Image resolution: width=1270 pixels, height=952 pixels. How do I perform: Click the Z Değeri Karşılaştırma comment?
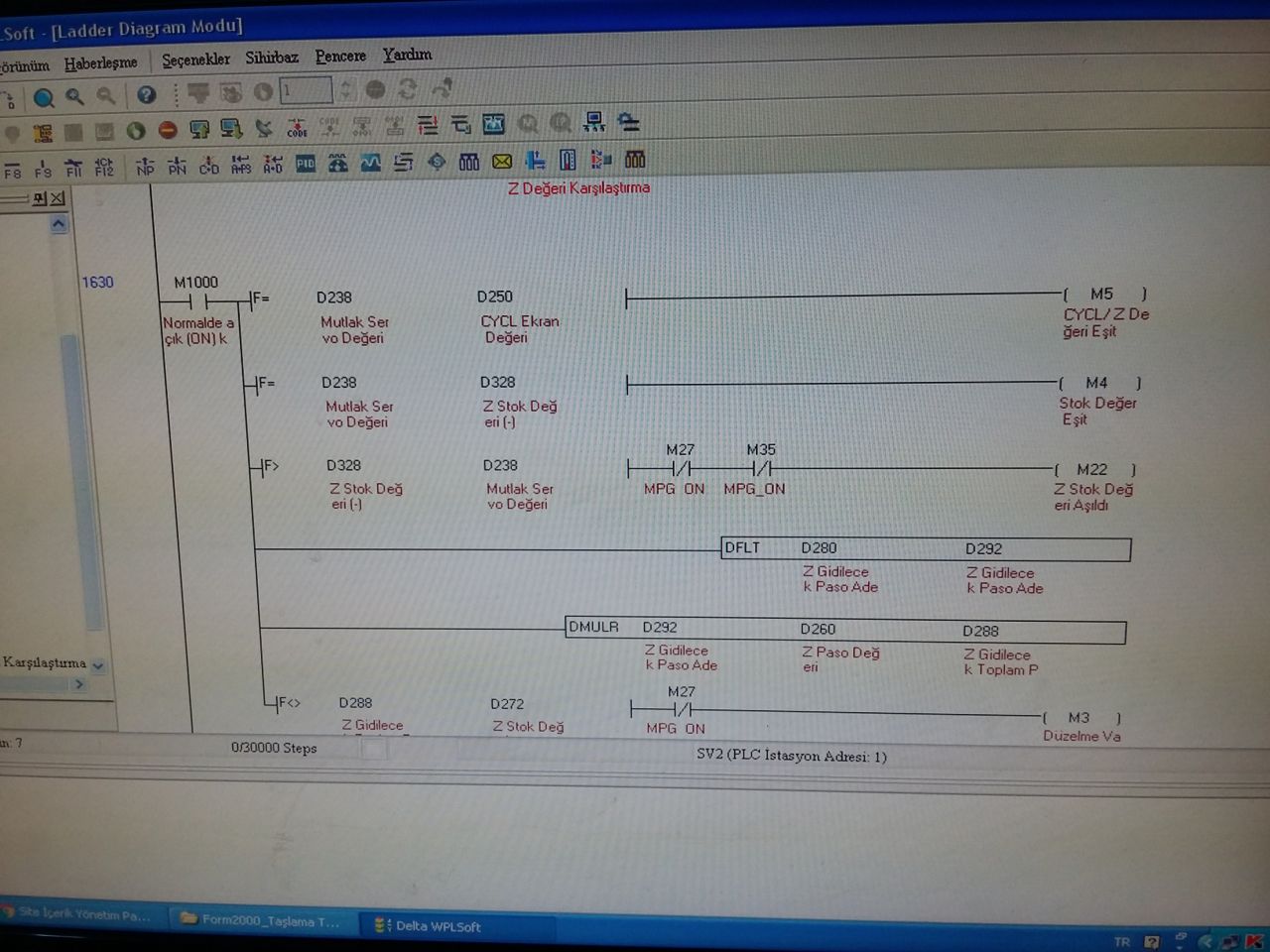tap(579, 187)
